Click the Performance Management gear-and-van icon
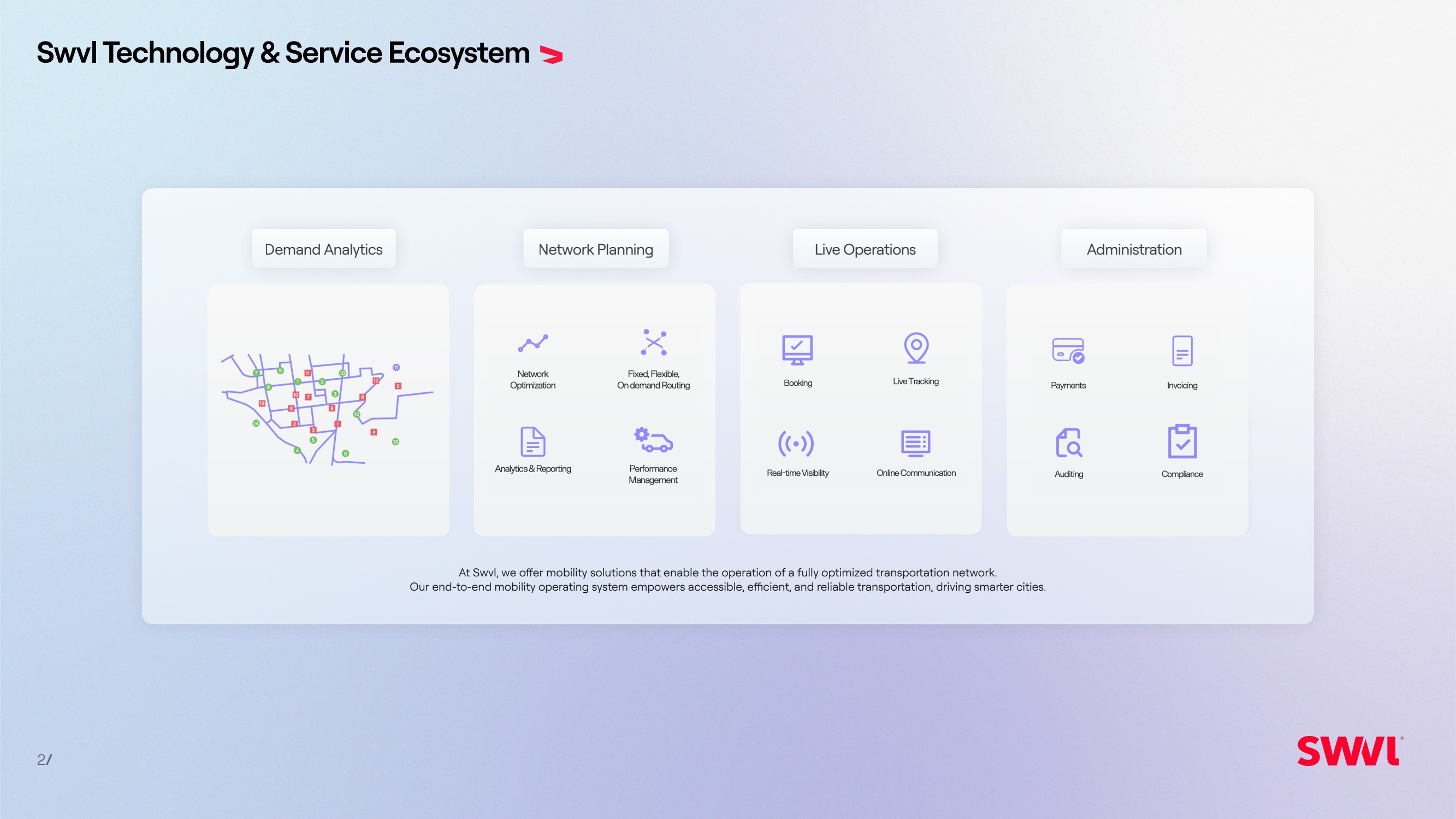 tap(653, 440)
